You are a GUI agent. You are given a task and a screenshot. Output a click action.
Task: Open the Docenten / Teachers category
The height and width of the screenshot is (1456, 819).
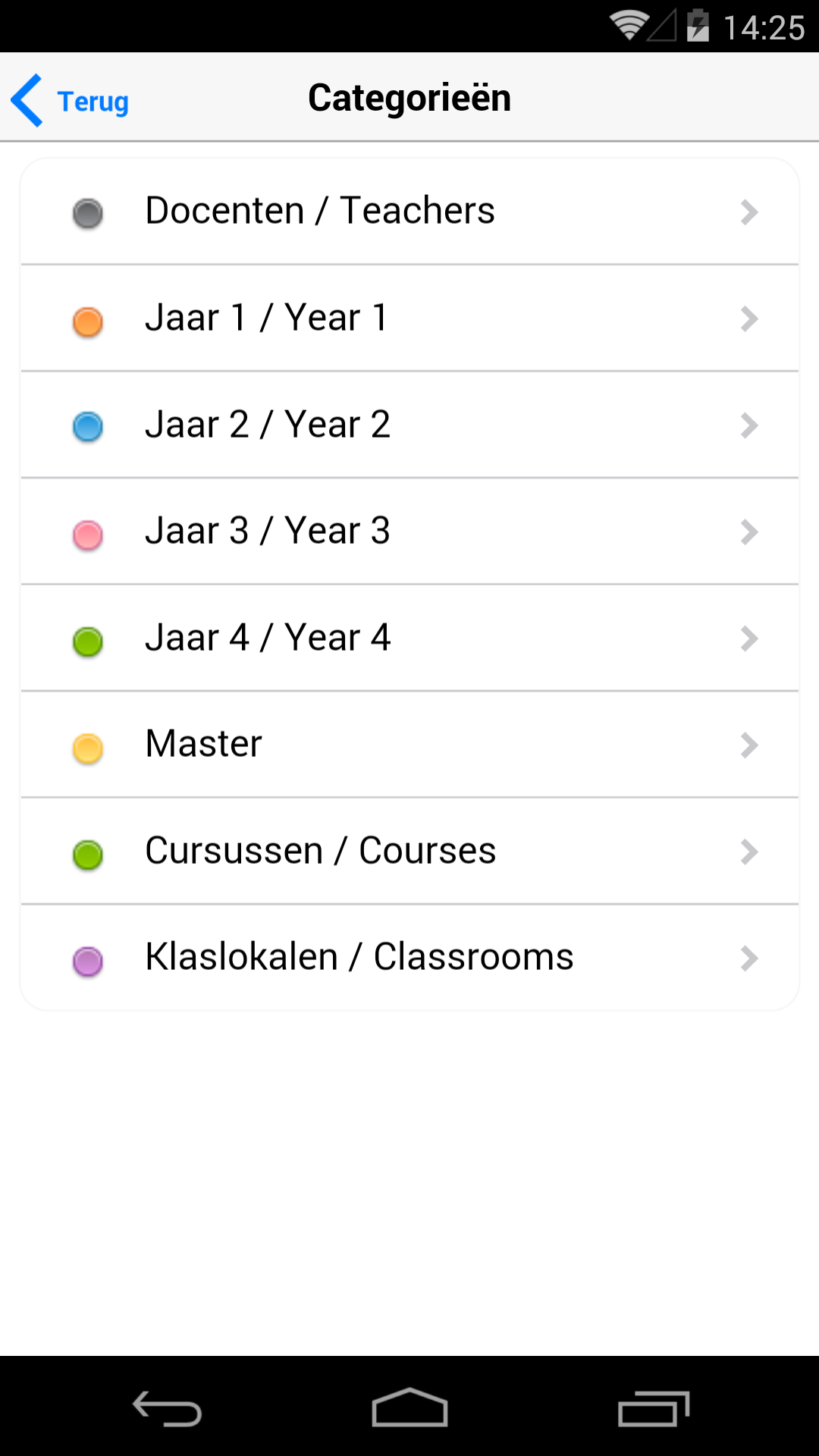pyautogui.click(x=409, y=212)
